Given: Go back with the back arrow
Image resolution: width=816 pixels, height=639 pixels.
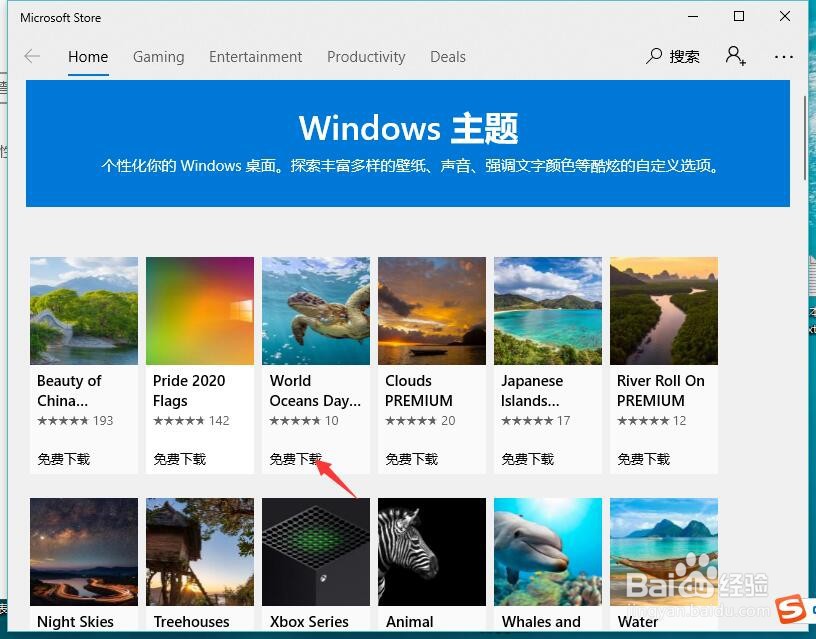Looking at the screenshot, I should 32,56.
